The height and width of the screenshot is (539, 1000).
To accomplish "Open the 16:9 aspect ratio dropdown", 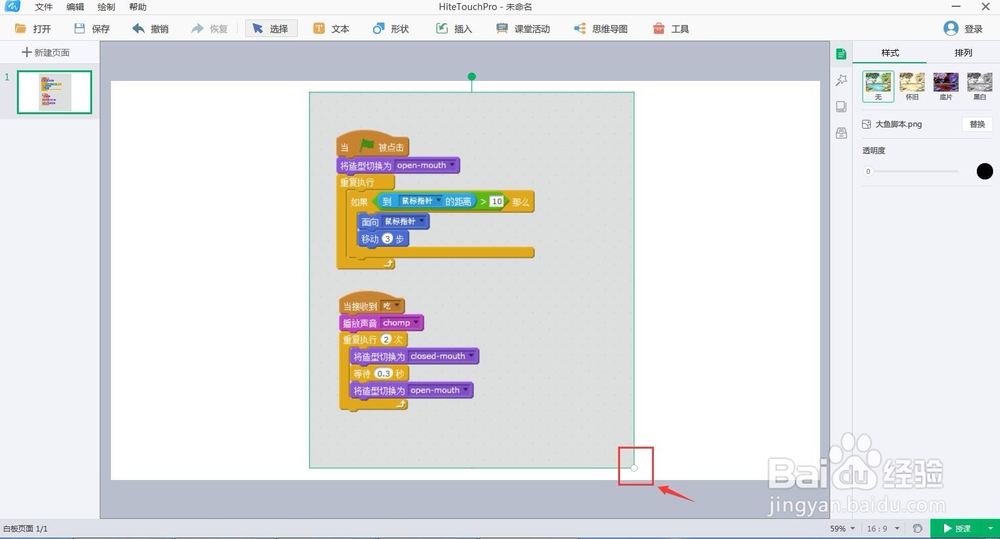I will tap(883, 529).
